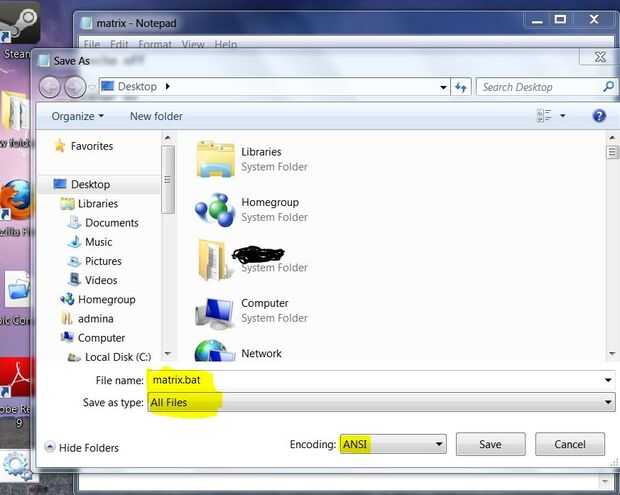Click the Pictures library icon in tree
The width and height of the screenshot is (620, 495).
pos(74,261)
